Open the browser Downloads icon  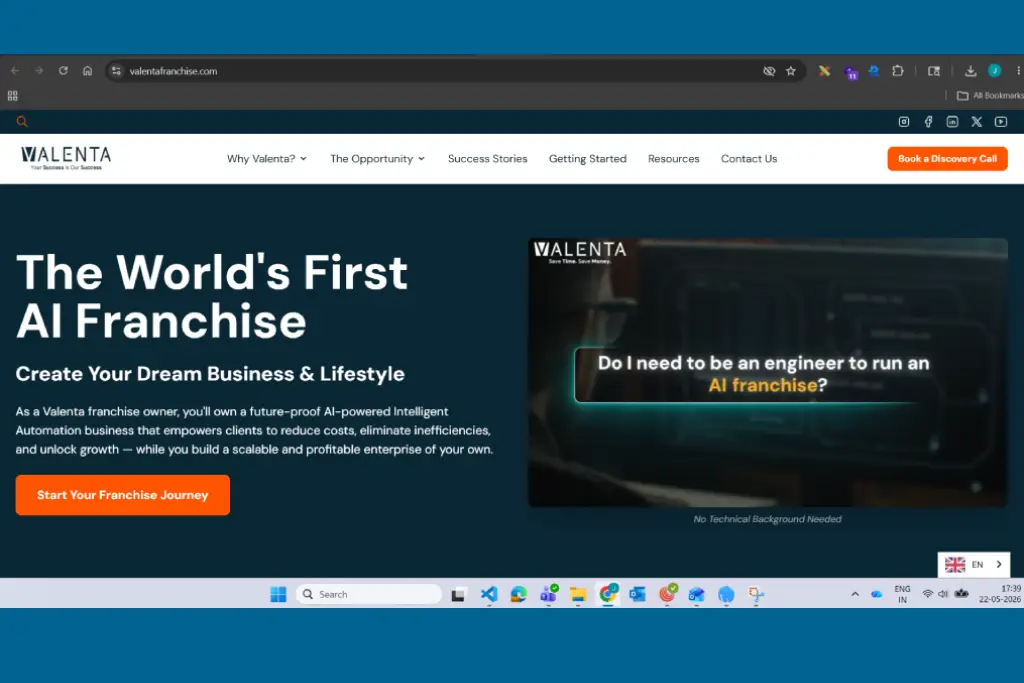tap(970, 71)
